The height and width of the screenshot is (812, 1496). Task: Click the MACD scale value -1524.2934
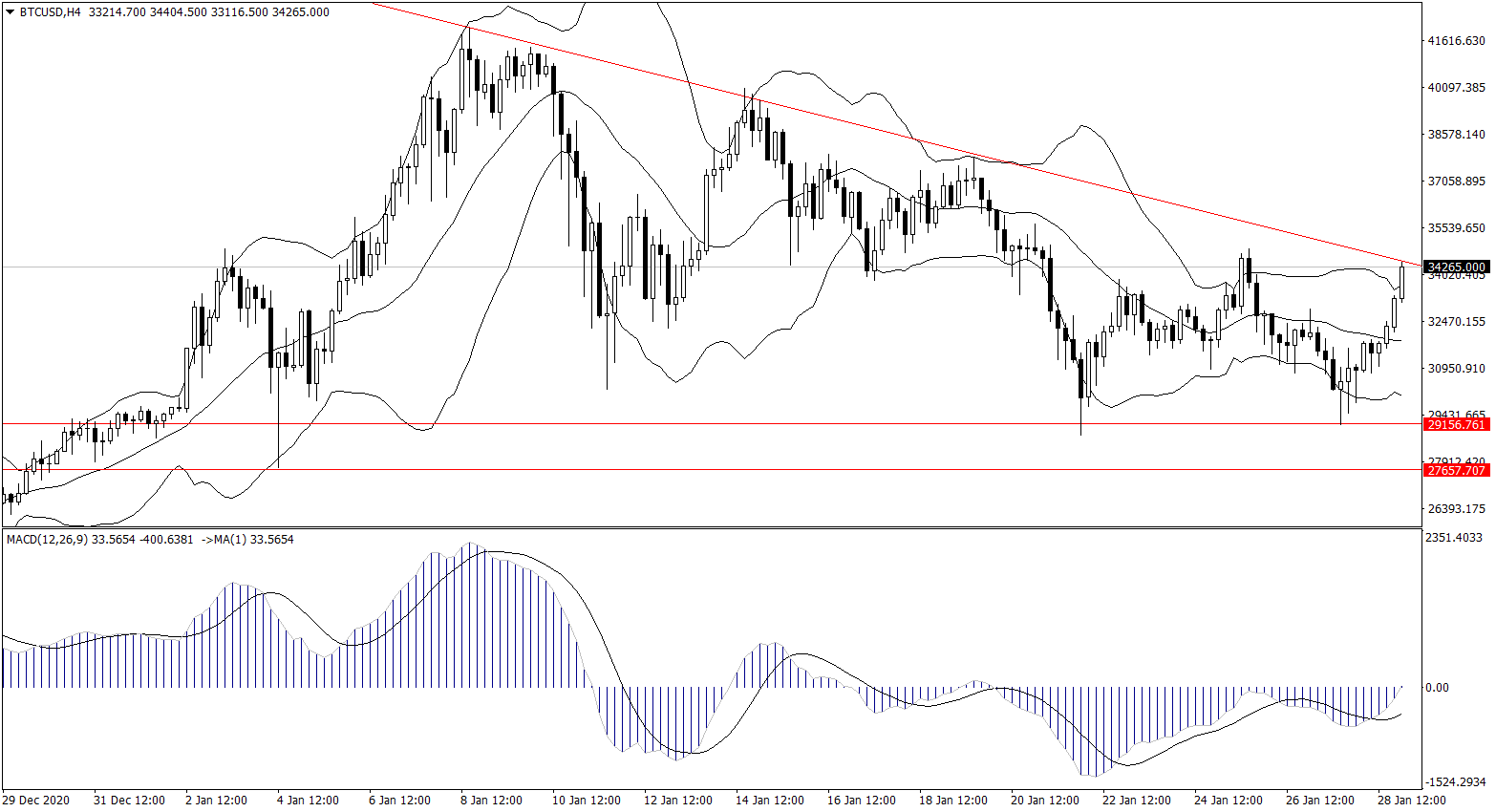point(1455,781)
